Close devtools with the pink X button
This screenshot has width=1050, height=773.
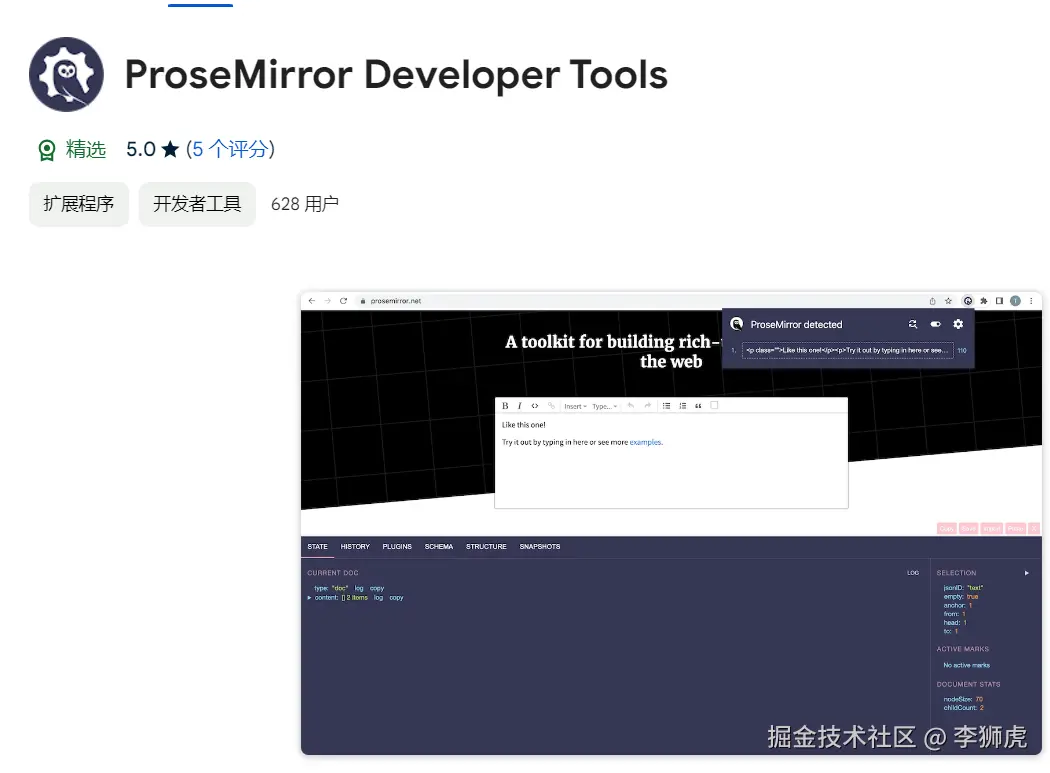pos(1034,529)
